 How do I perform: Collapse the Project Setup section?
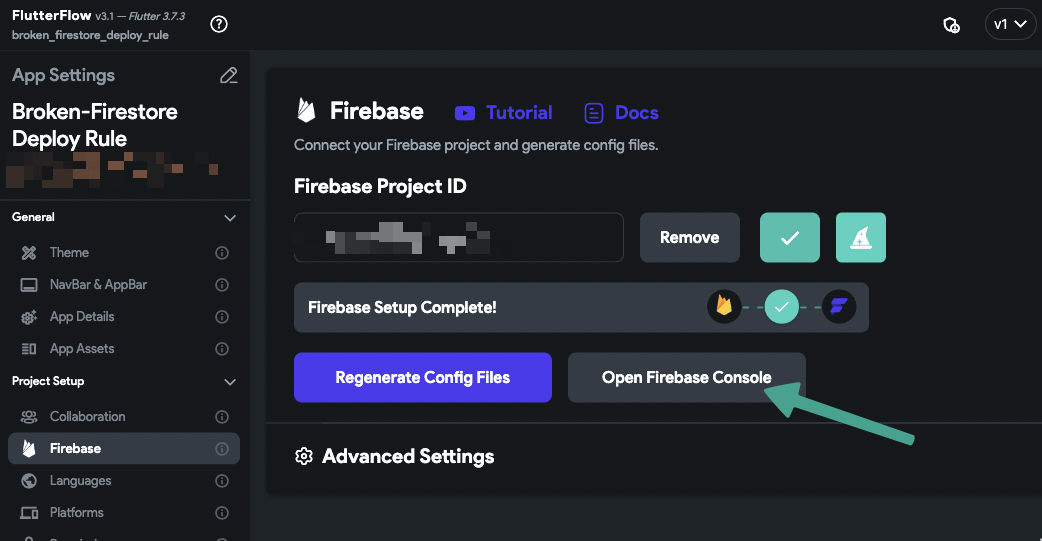pos(230,382)
